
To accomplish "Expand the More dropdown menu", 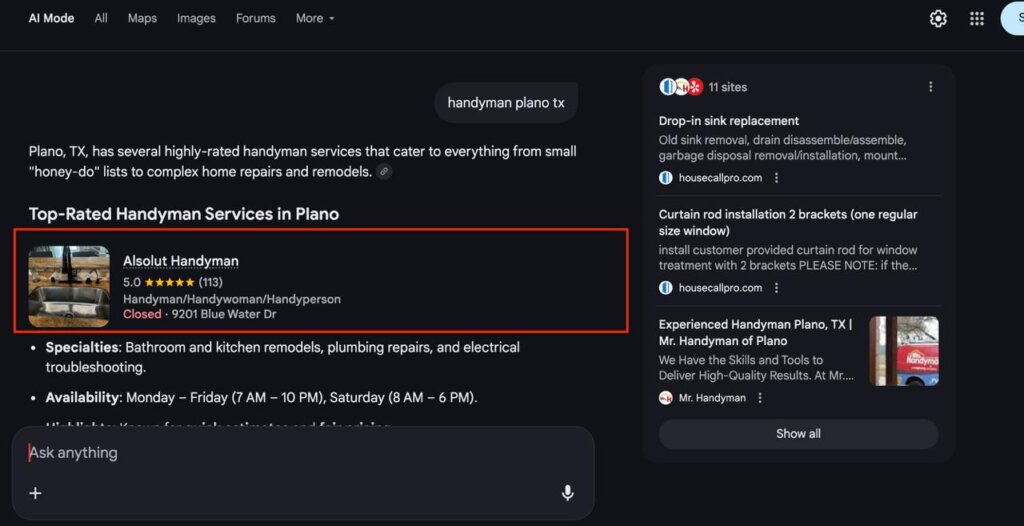I will click(x=315, y=18).
